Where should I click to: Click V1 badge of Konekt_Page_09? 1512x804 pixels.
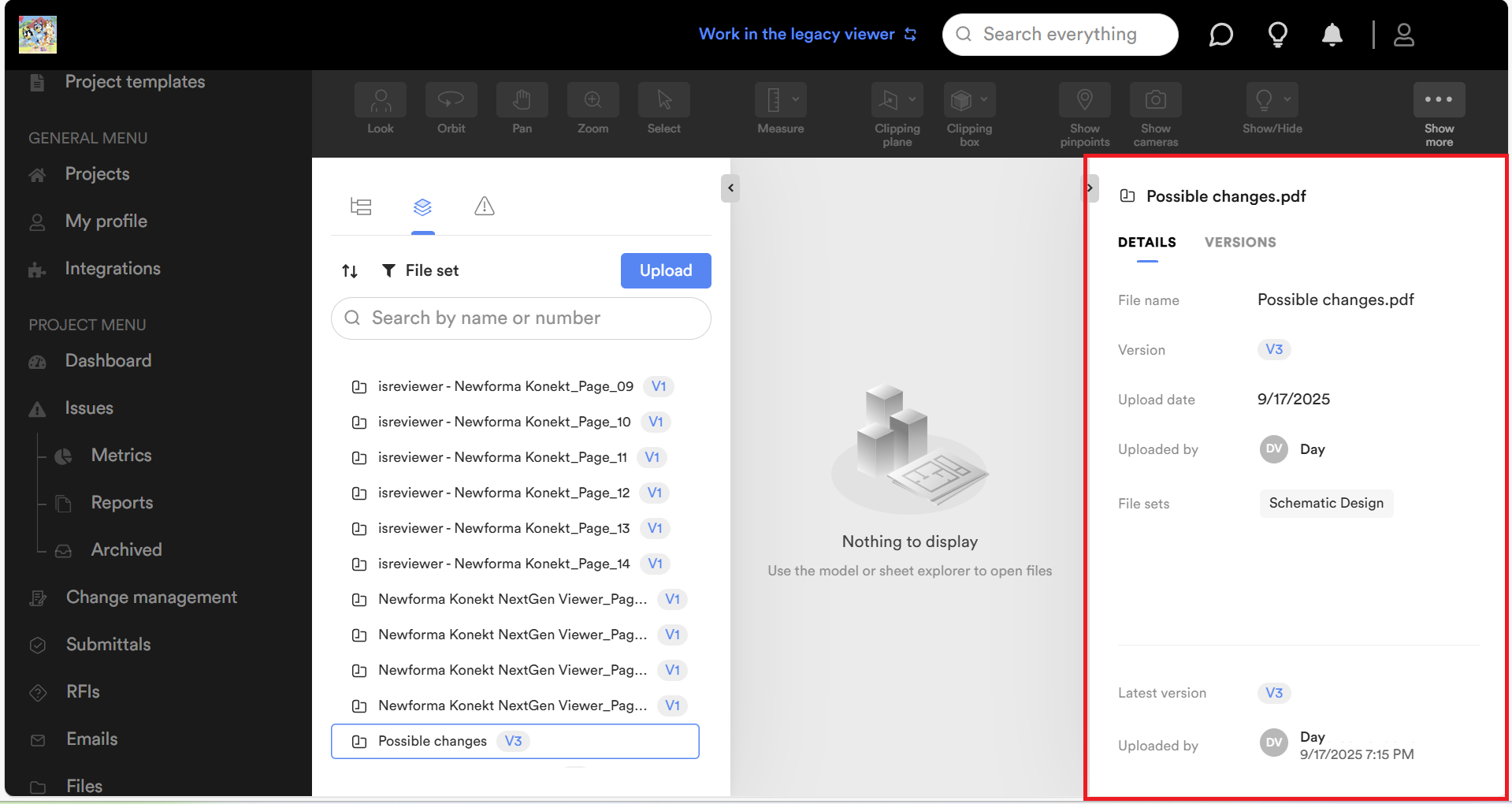point(659,386)
